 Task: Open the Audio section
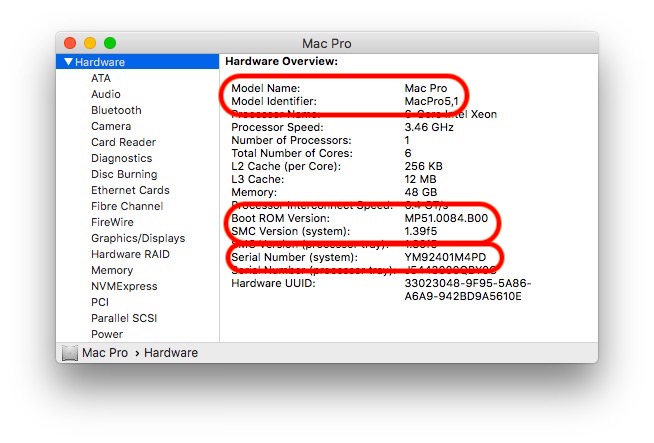[x=106, y=94]
